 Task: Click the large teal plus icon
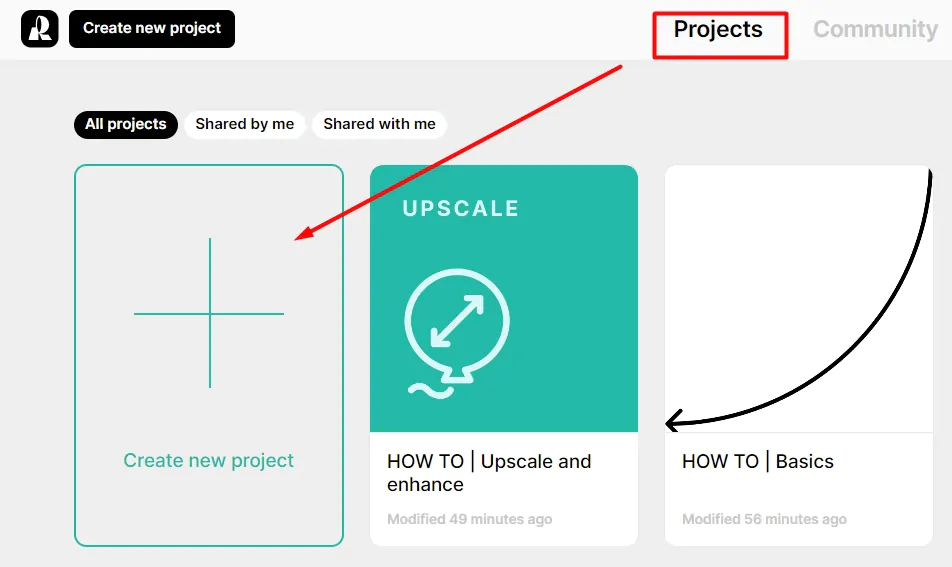pos(209,313)
